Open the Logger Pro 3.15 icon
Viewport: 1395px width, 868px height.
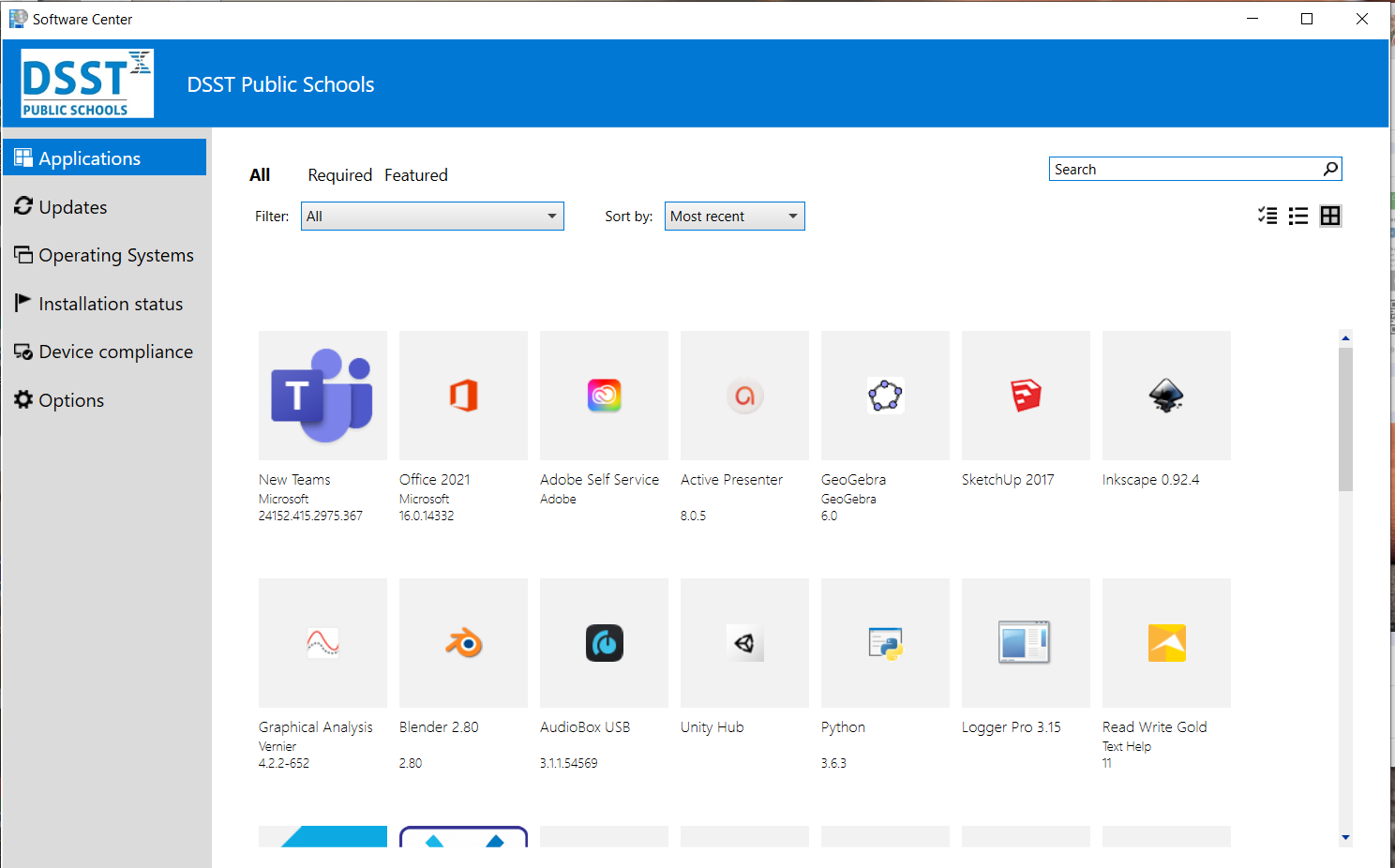click(1026, 643)
